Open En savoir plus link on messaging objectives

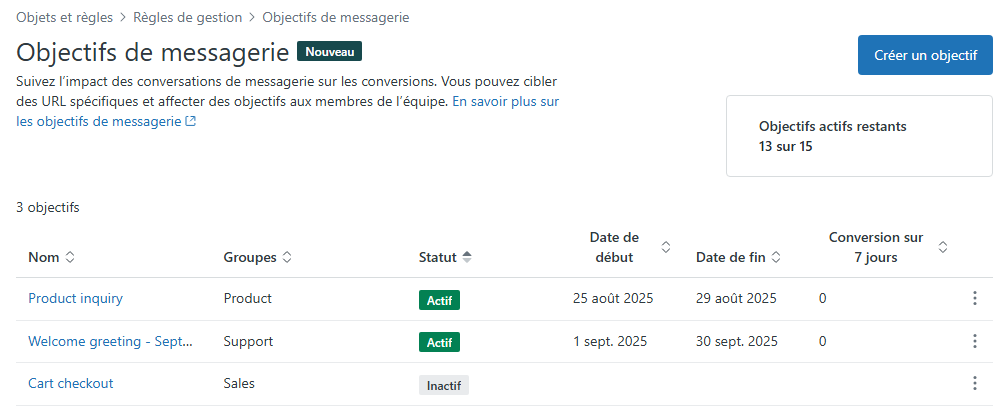point(505,102)
